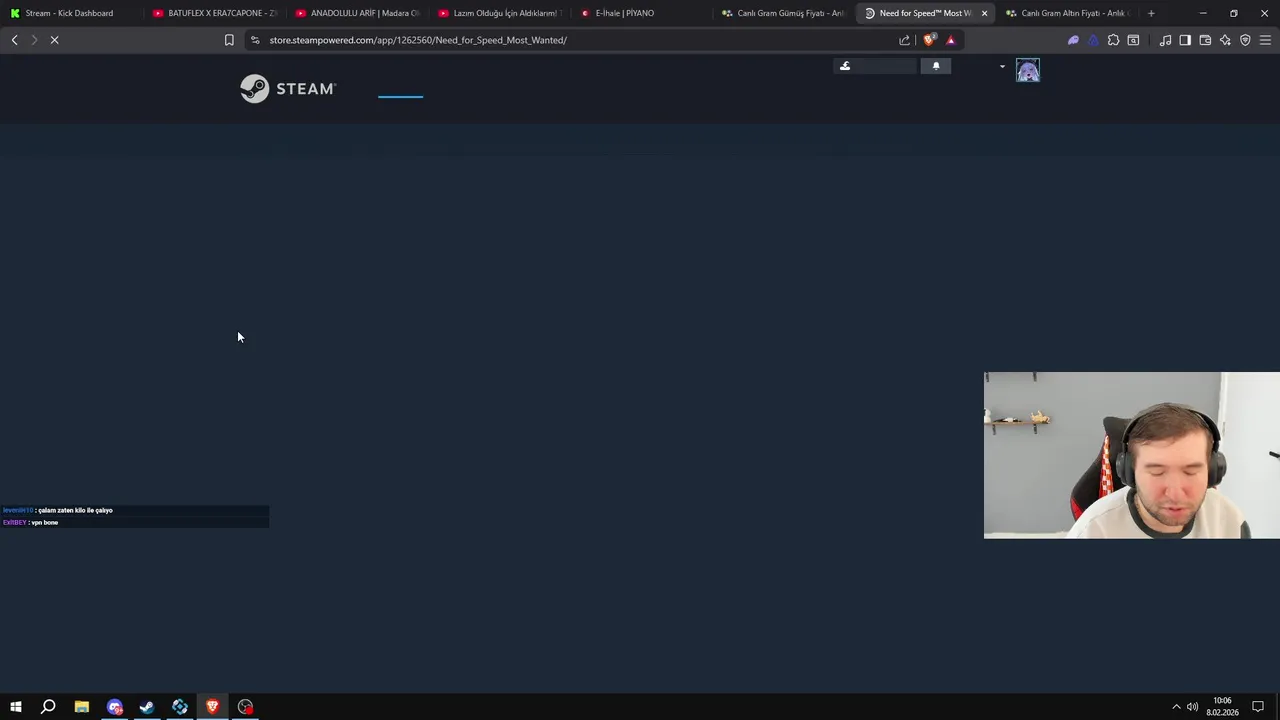Switch to the E-İhale PİYANO tab
The height and width of the screenshot is (720, 1280).
coord(643,13)
